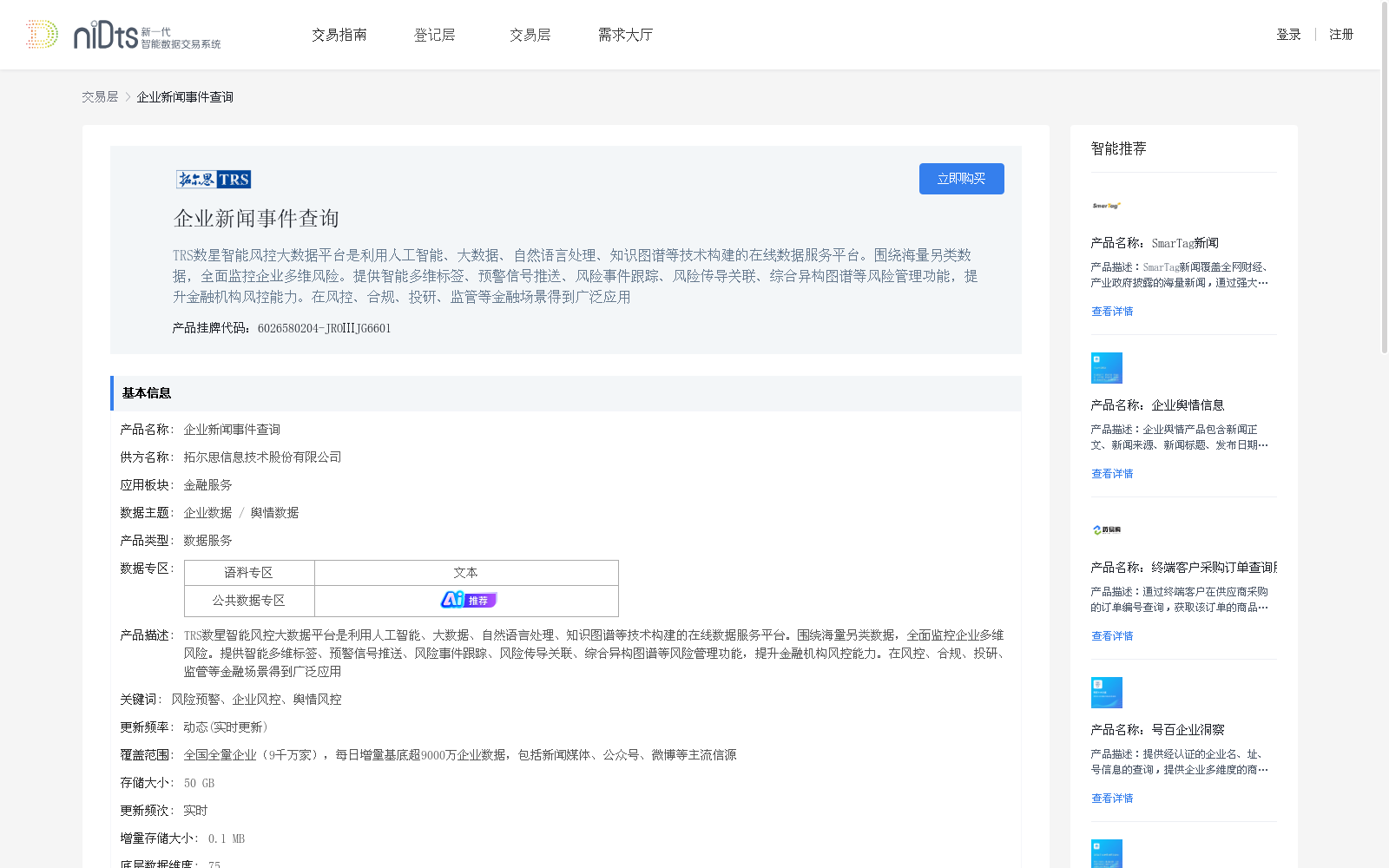The width and height of the screenshot is (1389, 868).
Task: View details for 号百企业洞察
Action: click(1112, 799)
